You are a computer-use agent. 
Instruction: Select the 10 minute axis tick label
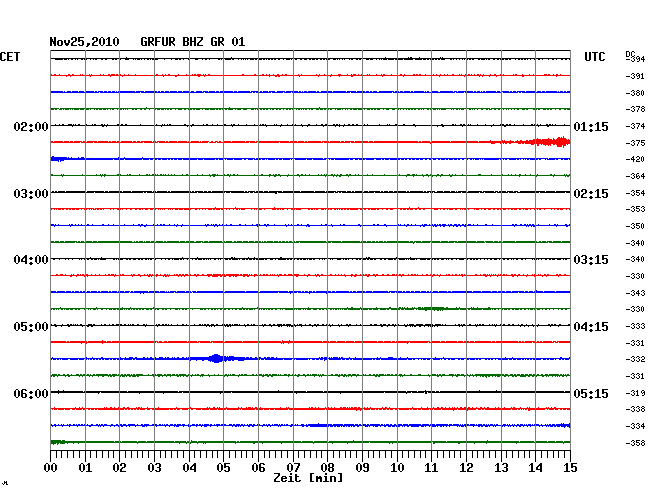(397, 468)
